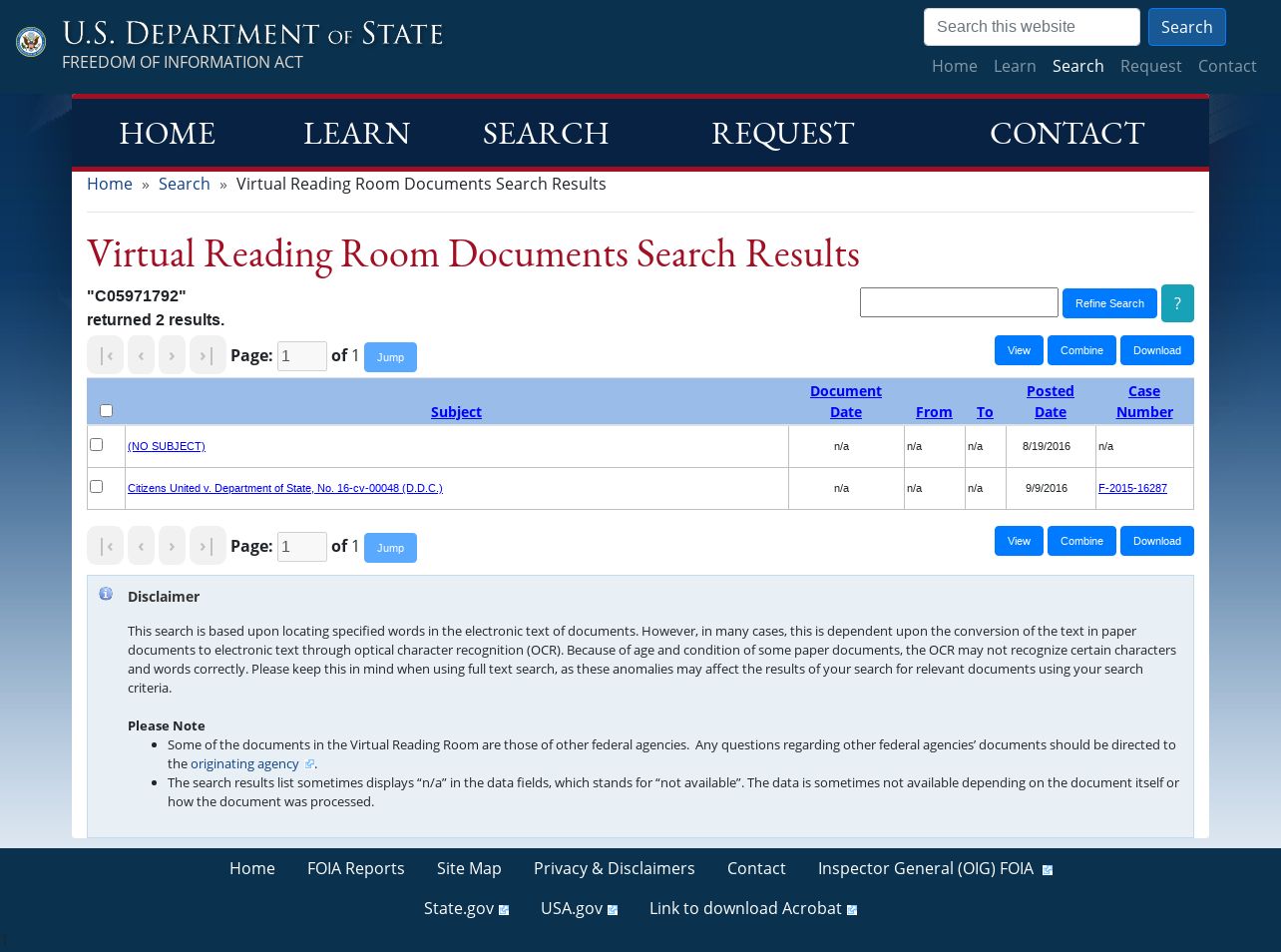Go to next page in bottom pager
This screenshot has height=952, width=1281.
click(172, 546)
